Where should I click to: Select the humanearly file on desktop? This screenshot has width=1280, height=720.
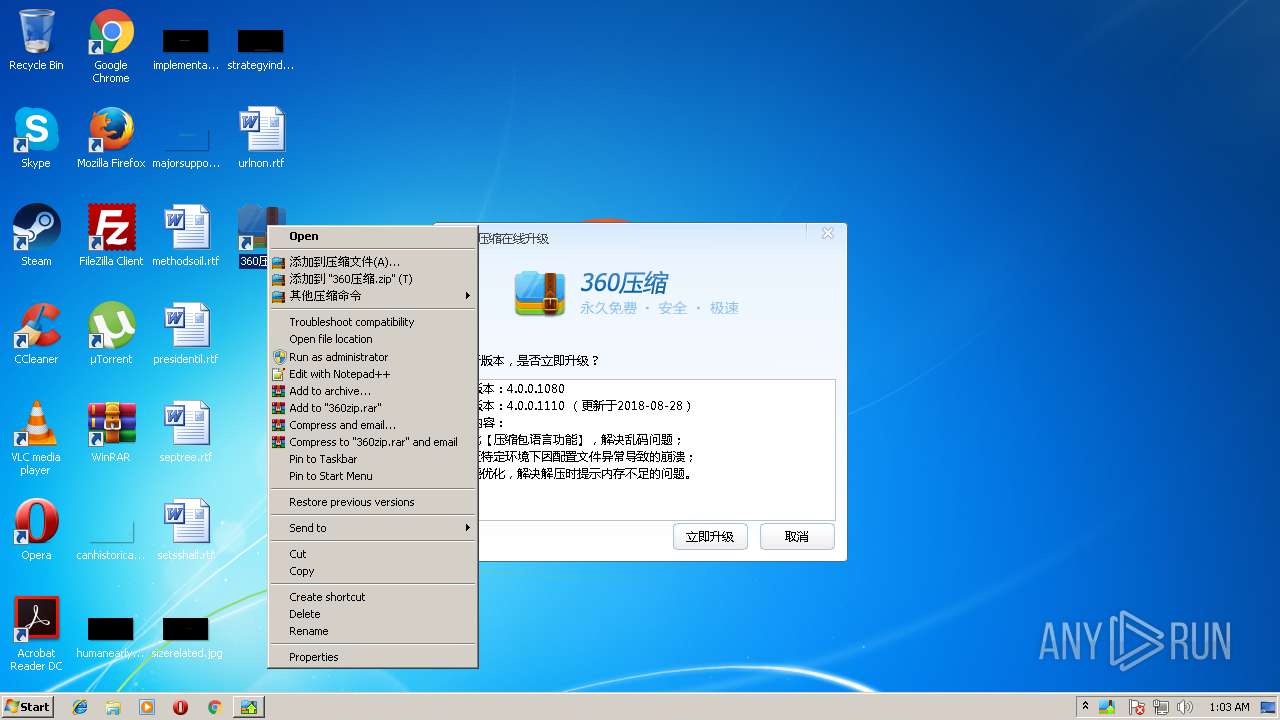[111, 637]
